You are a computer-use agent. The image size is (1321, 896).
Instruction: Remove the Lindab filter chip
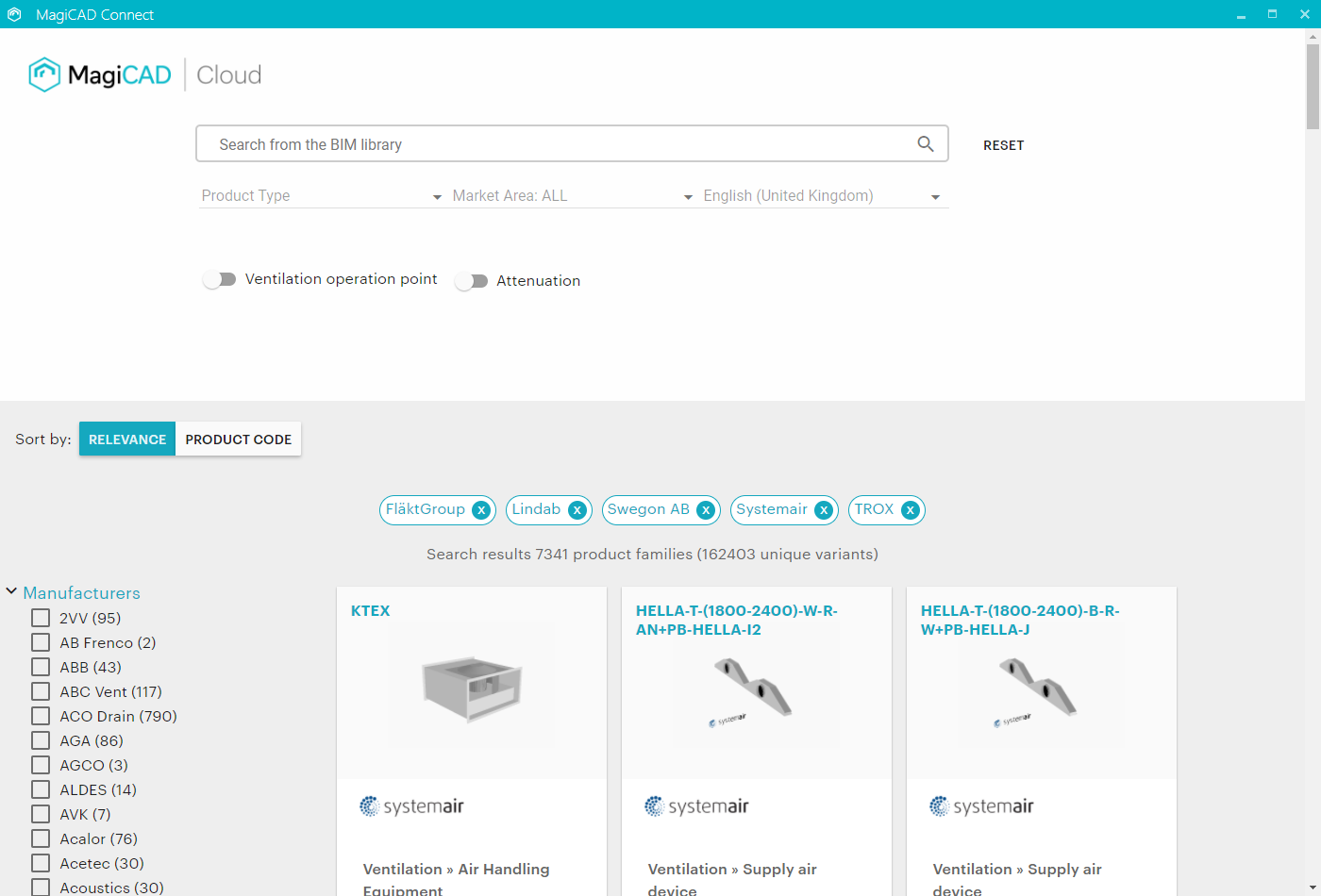(x=577, y=510)
